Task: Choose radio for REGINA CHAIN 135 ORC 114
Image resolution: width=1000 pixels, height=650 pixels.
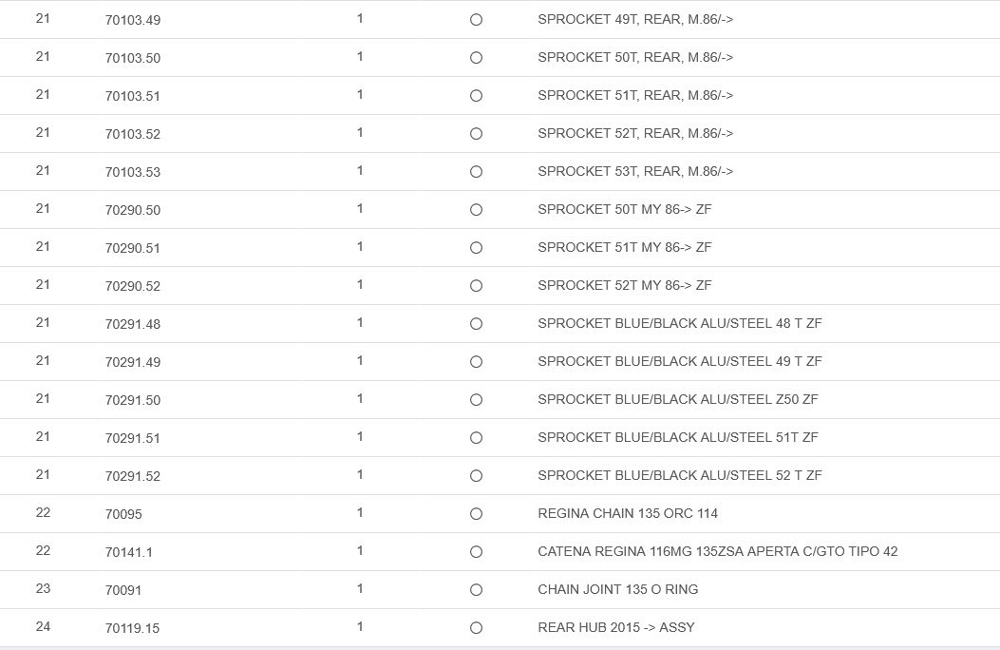Action: (476, 514)
